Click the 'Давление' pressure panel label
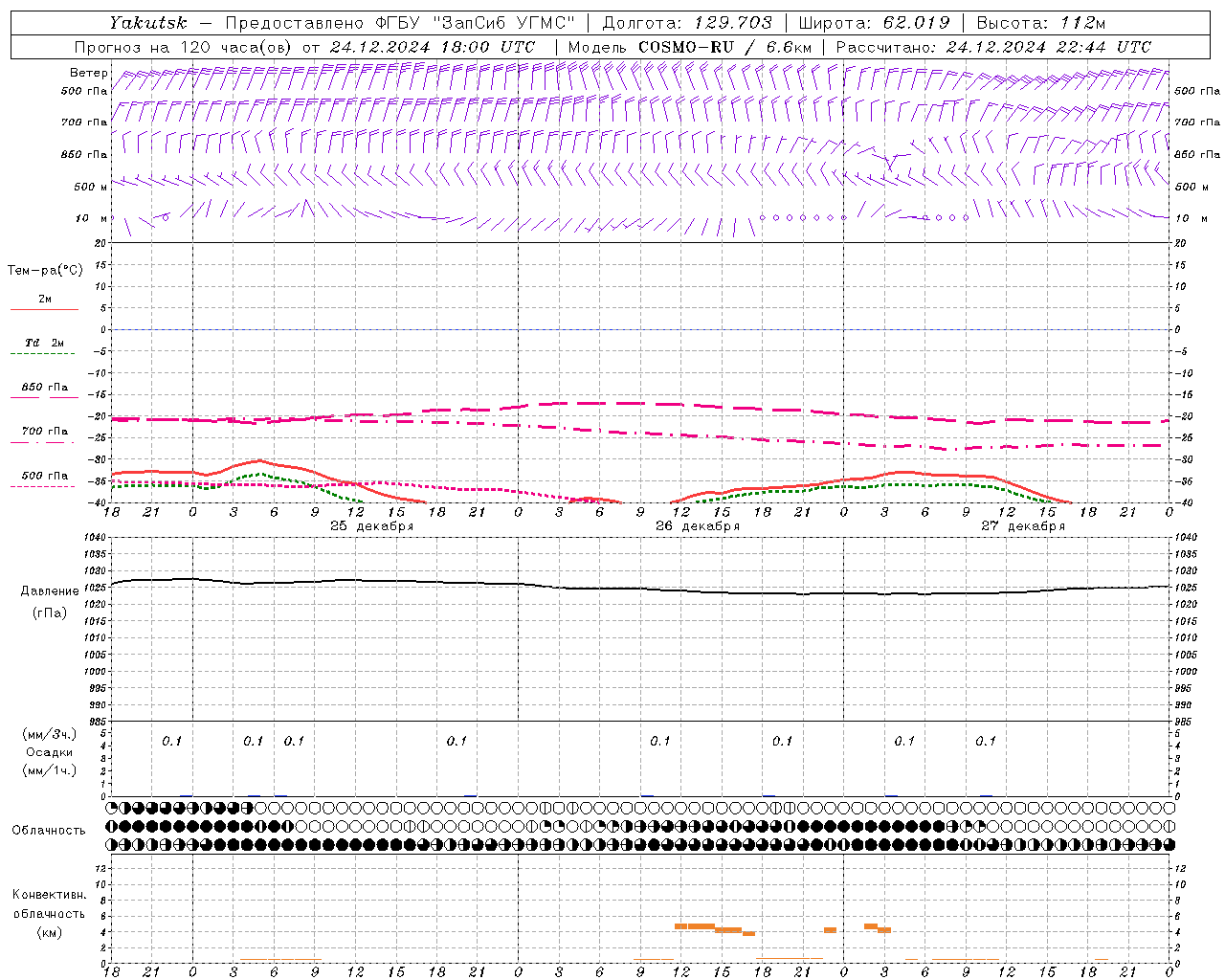1225x980 pixels. [x=50, y=591]
